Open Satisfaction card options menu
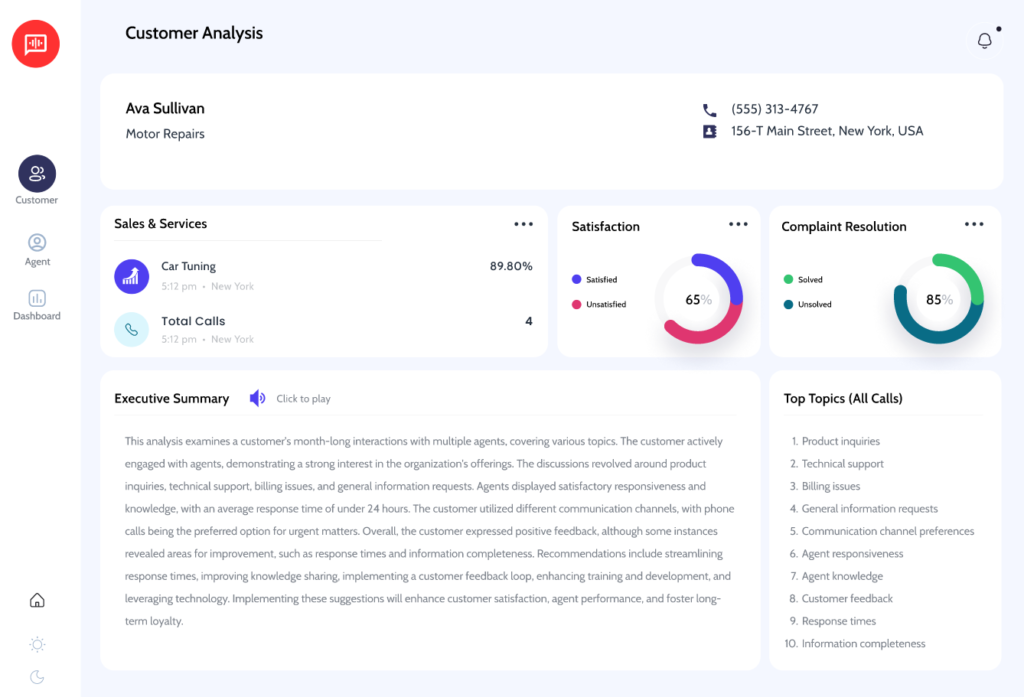 pyautogui.click(x=738, y=224)
